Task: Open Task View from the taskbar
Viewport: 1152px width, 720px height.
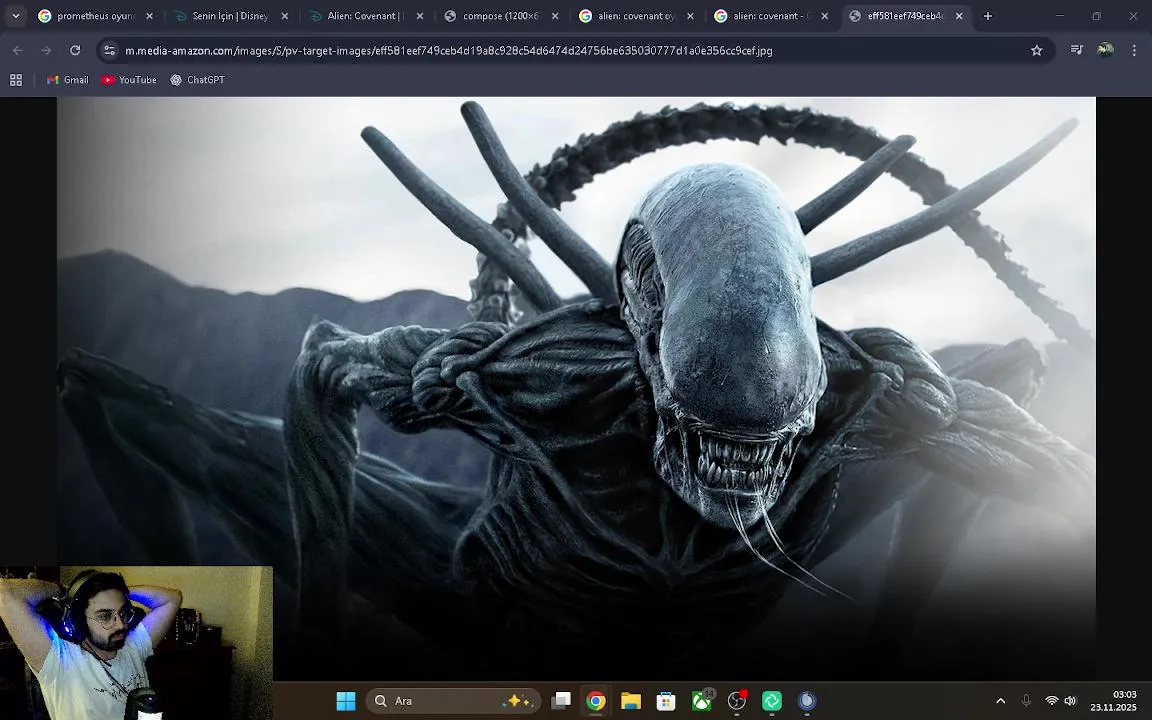Action: click(x=561, y=701)
